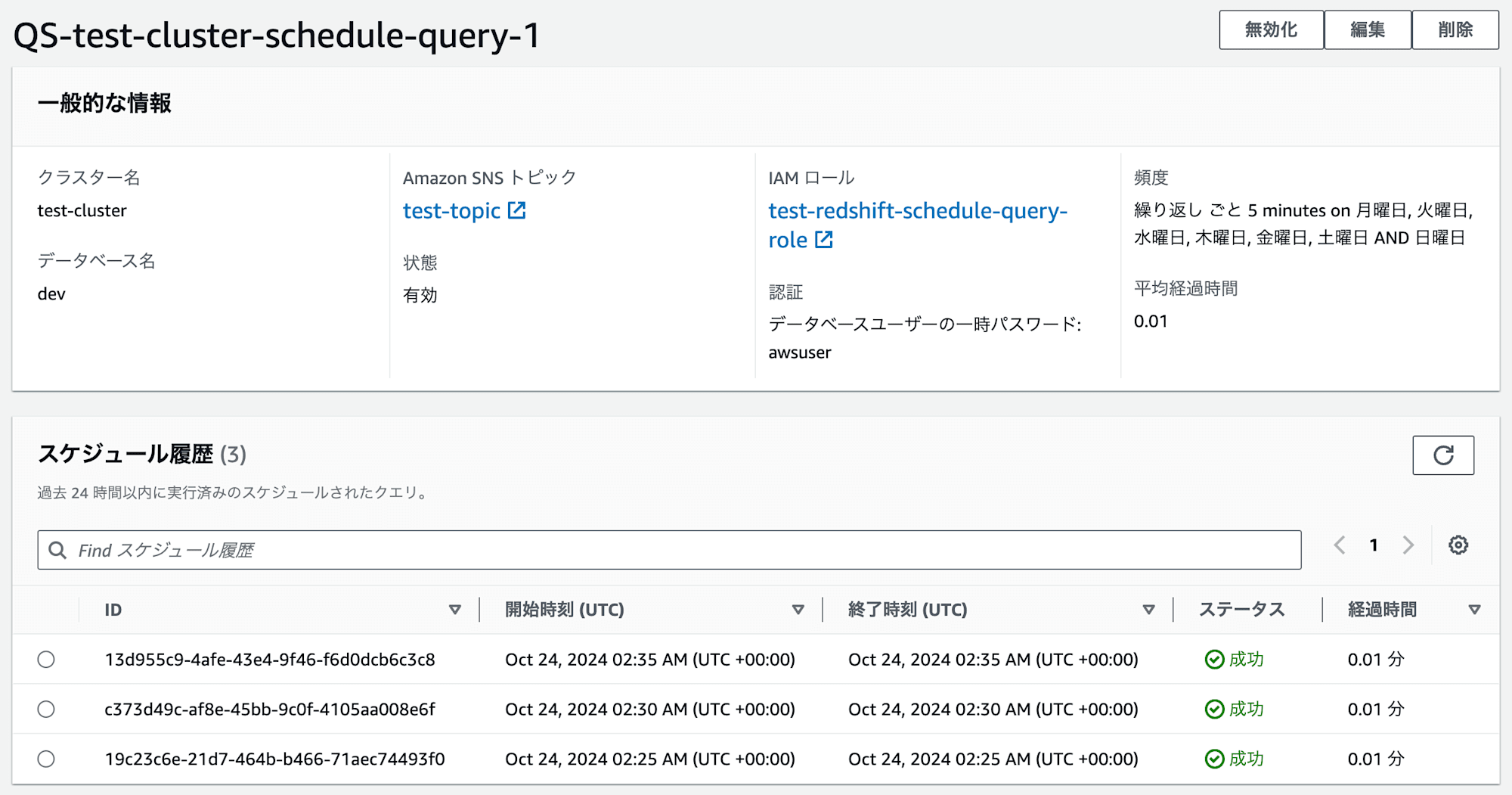Click the search magnifier icon
This screenshot has width=1512, height=795.
coord(57,550)
